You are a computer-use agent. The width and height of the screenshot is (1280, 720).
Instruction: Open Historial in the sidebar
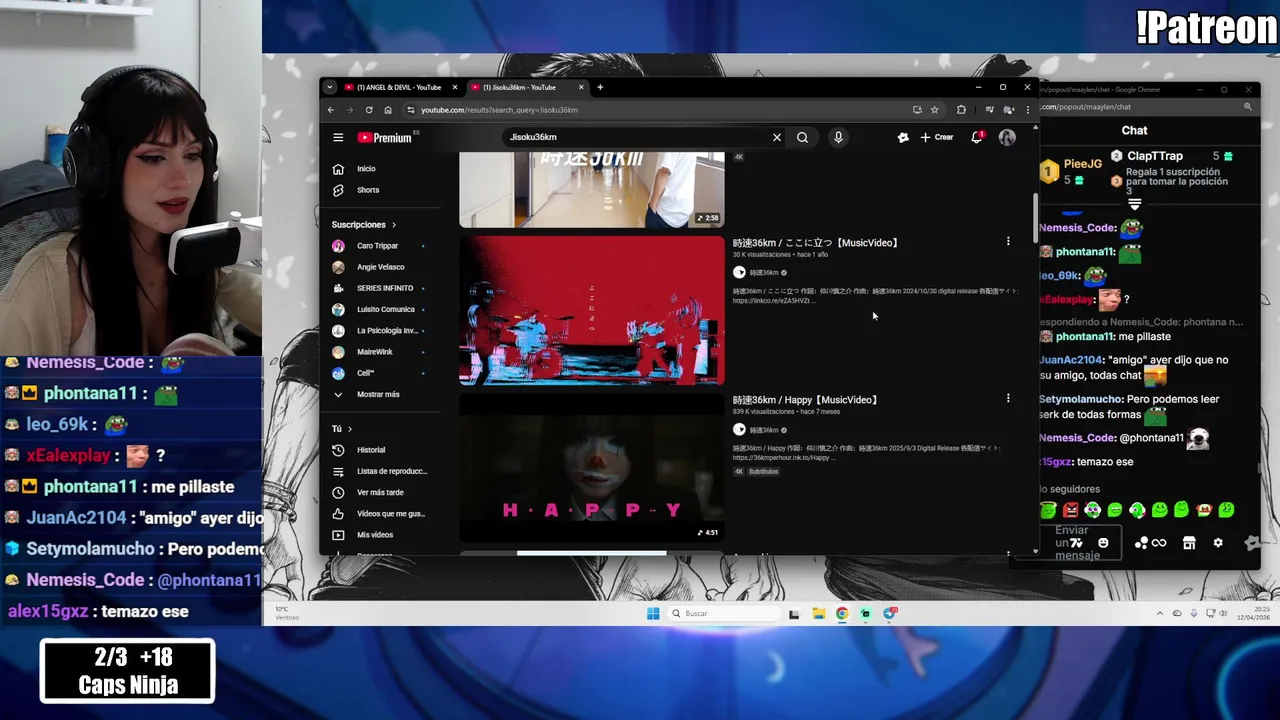(371, 450)
